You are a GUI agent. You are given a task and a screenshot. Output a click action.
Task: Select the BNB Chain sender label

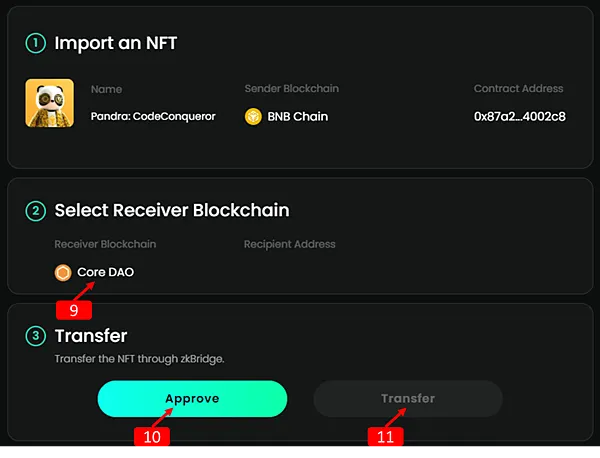[x=298, y=117]
